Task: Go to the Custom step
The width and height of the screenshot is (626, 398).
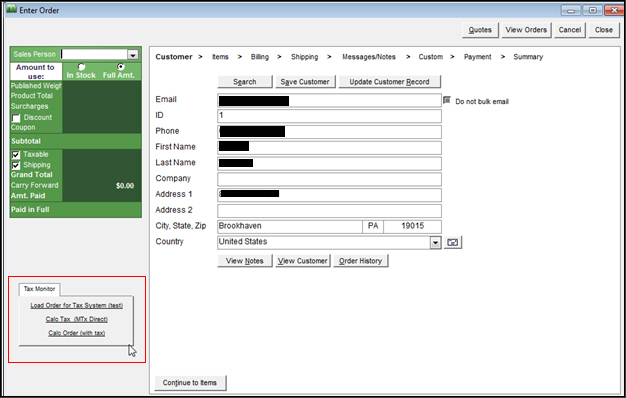Action: tap(430, 57)
